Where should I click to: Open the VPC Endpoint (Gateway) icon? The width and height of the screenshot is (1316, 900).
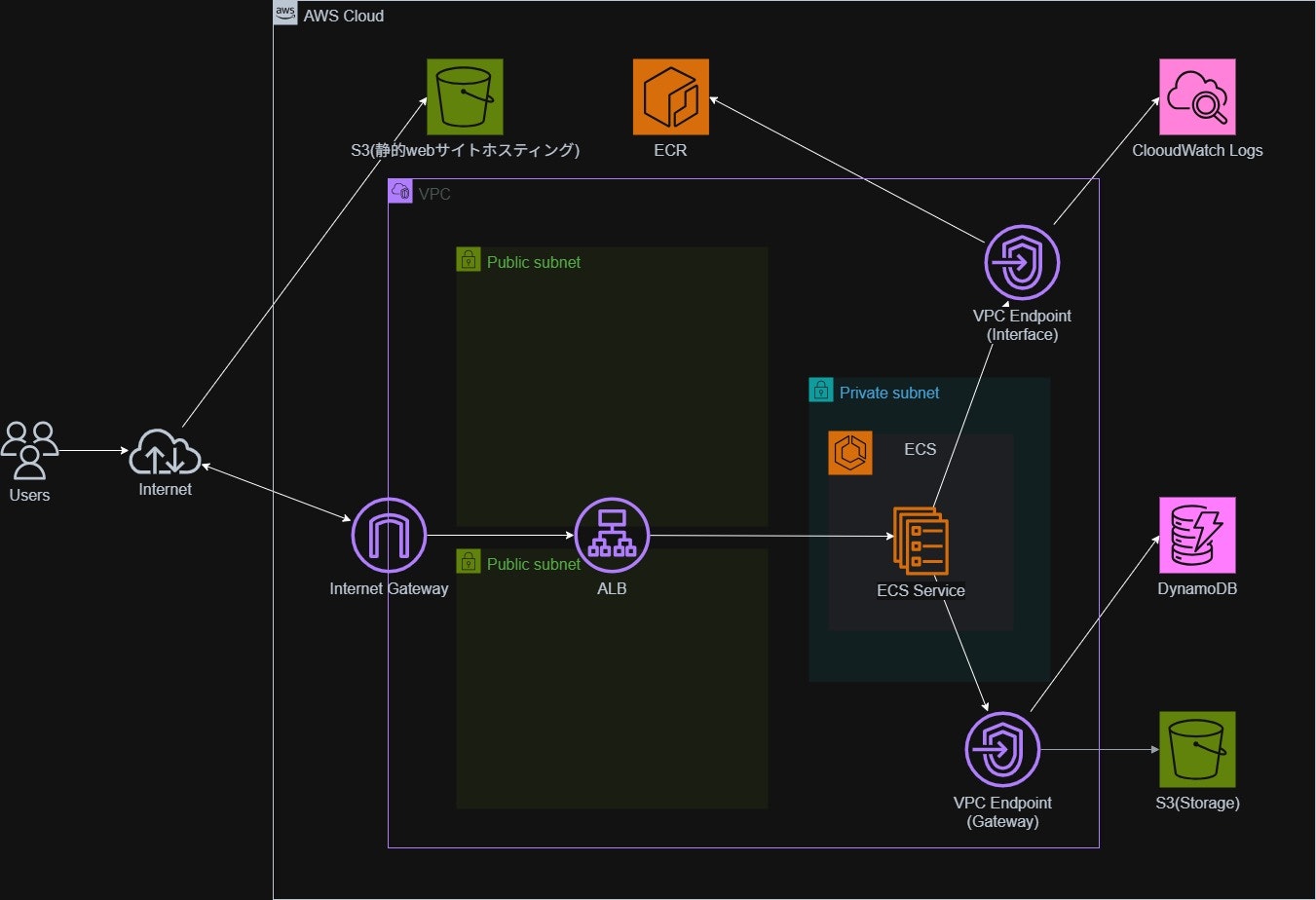click(1002, 749)
